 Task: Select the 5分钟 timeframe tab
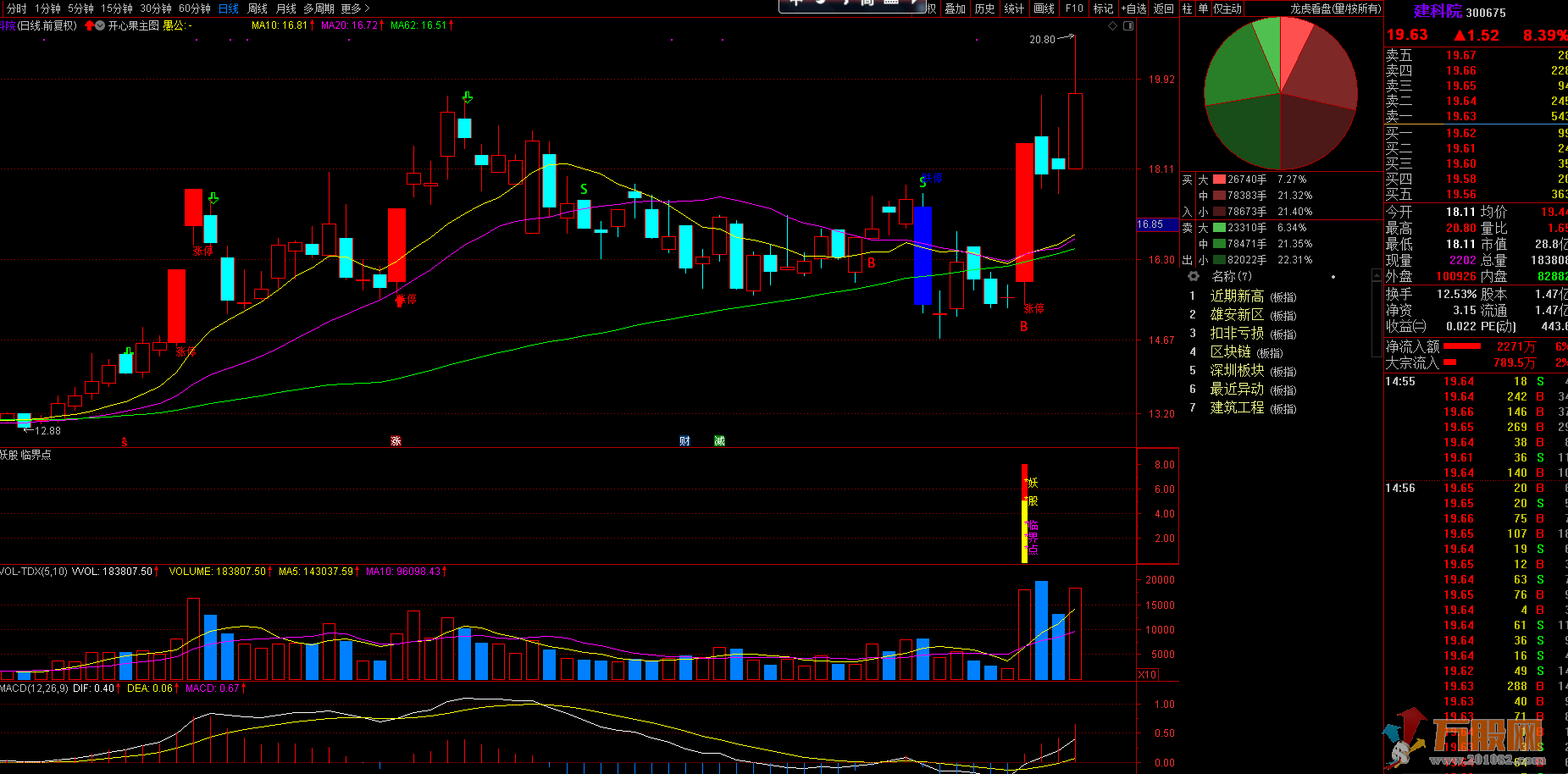(x=81, y=8)
